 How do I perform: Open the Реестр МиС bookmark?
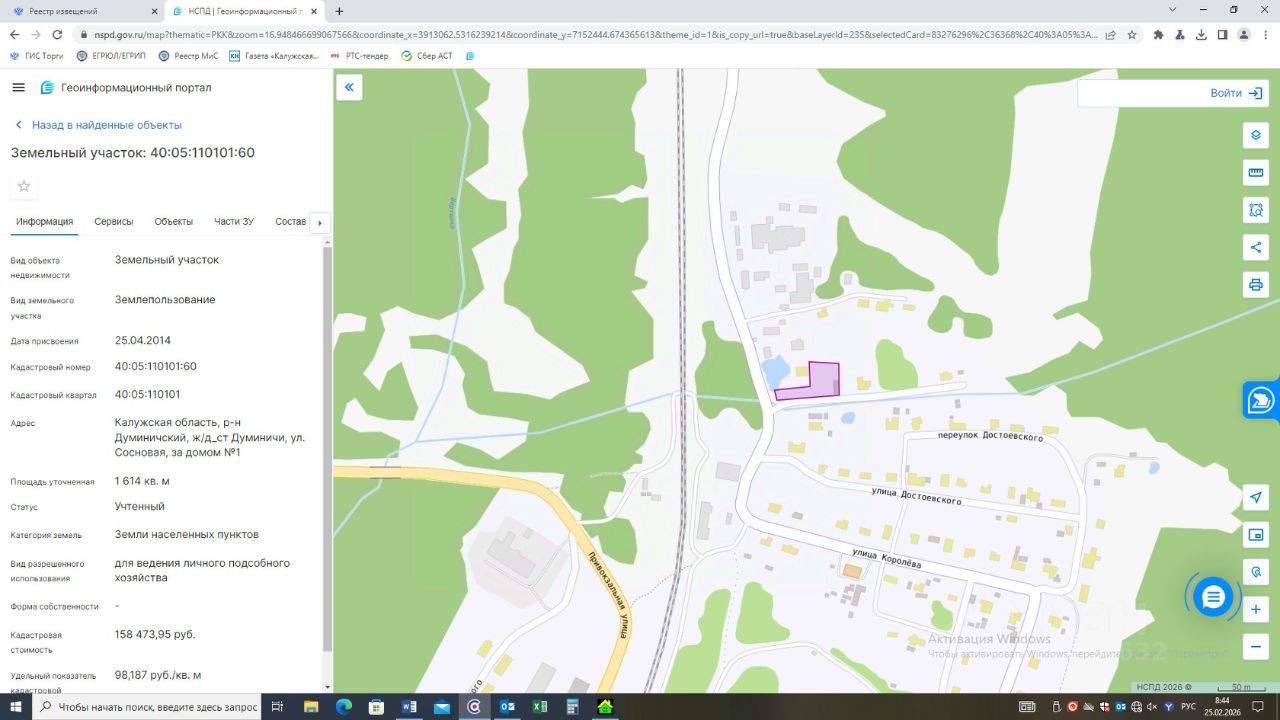188,56
